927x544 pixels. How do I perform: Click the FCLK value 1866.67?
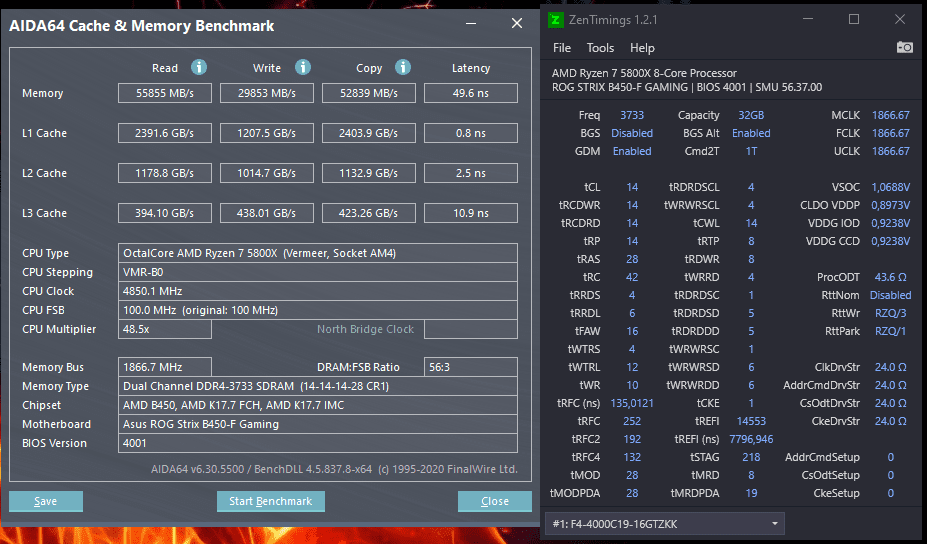tap(890, 133)
